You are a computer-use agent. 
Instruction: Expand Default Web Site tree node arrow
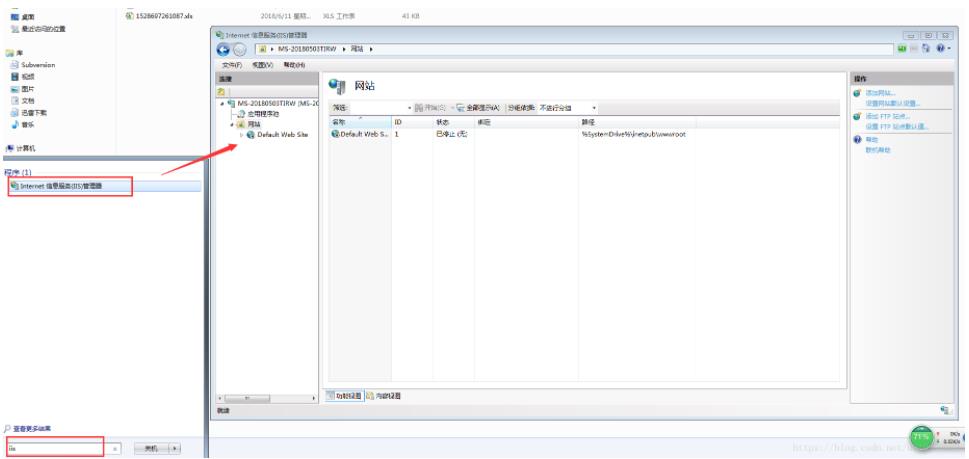pyautogui.click(x=241, y=135)
